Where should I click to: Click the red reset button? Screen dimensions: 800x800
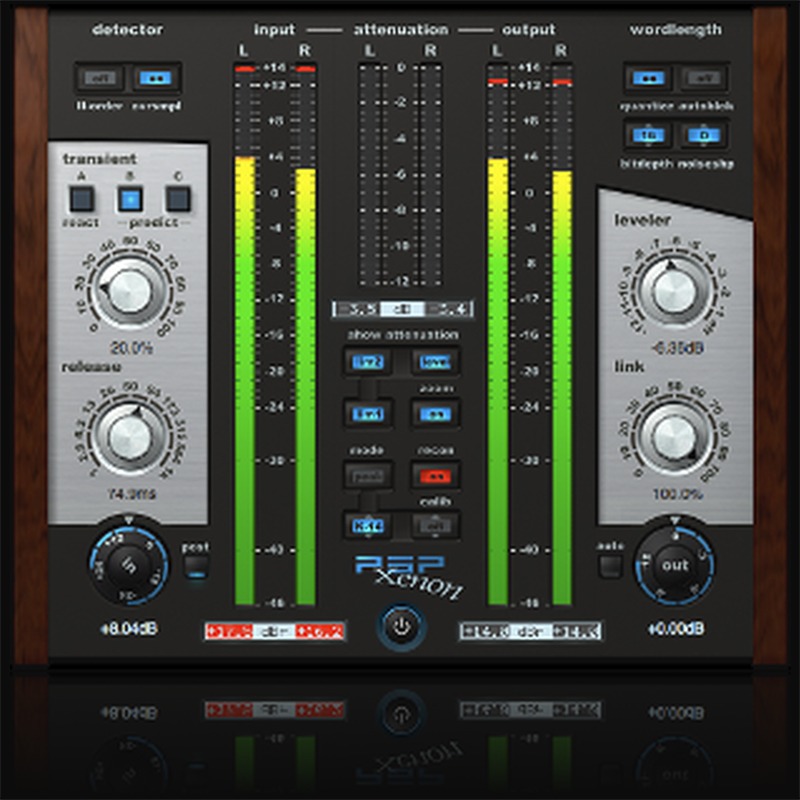pos(435,476)
